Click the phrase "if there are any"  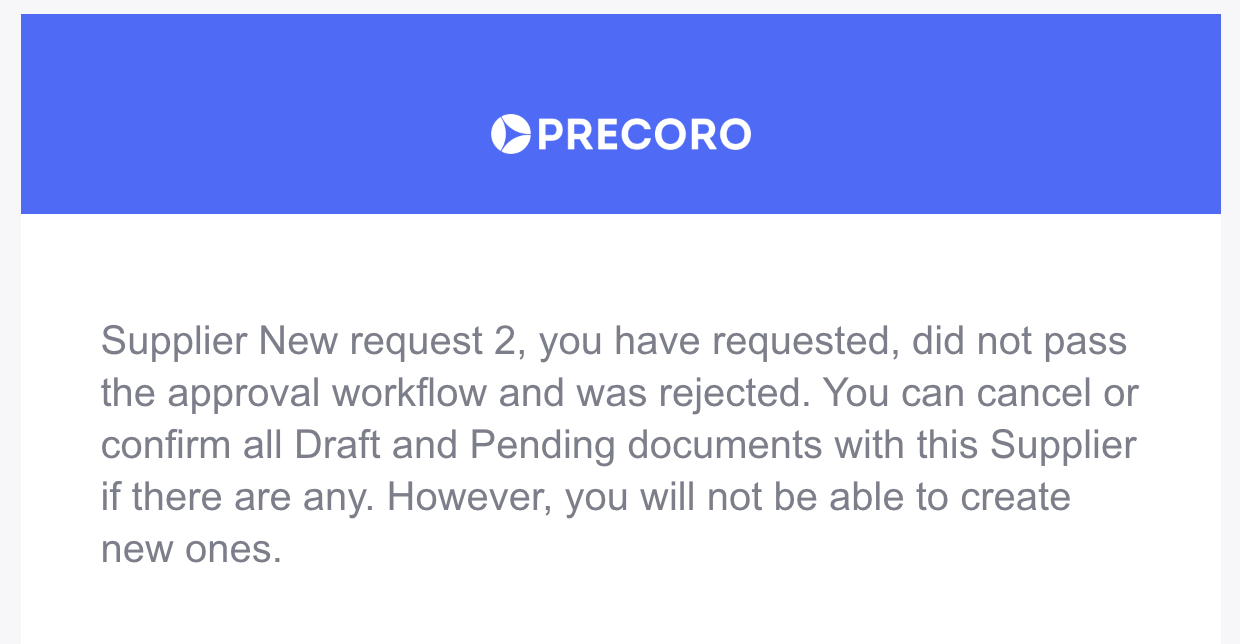[x=239, y=498]
